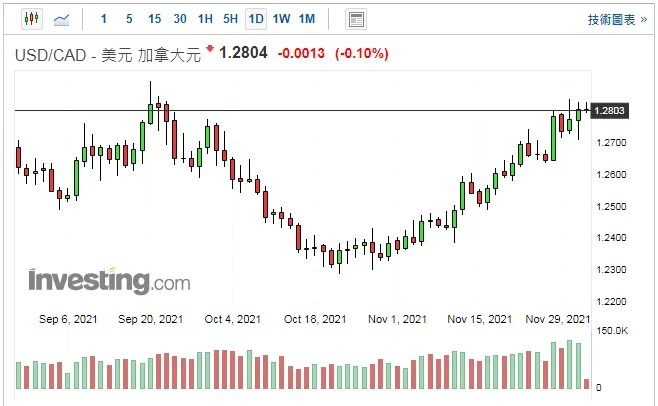Select the 1M timeframe
This screenshot has height=406, width=658.
click(x=307, y=19)
